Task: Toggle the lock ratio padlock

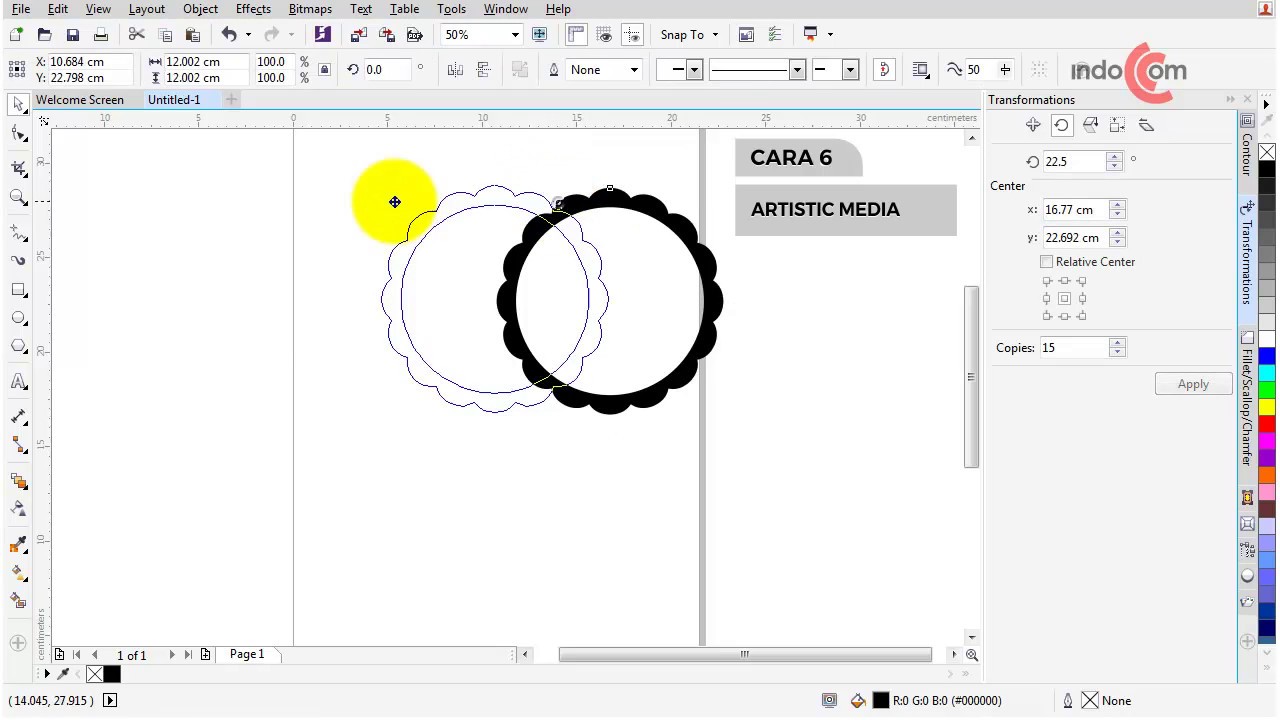Action: point(324,69)
